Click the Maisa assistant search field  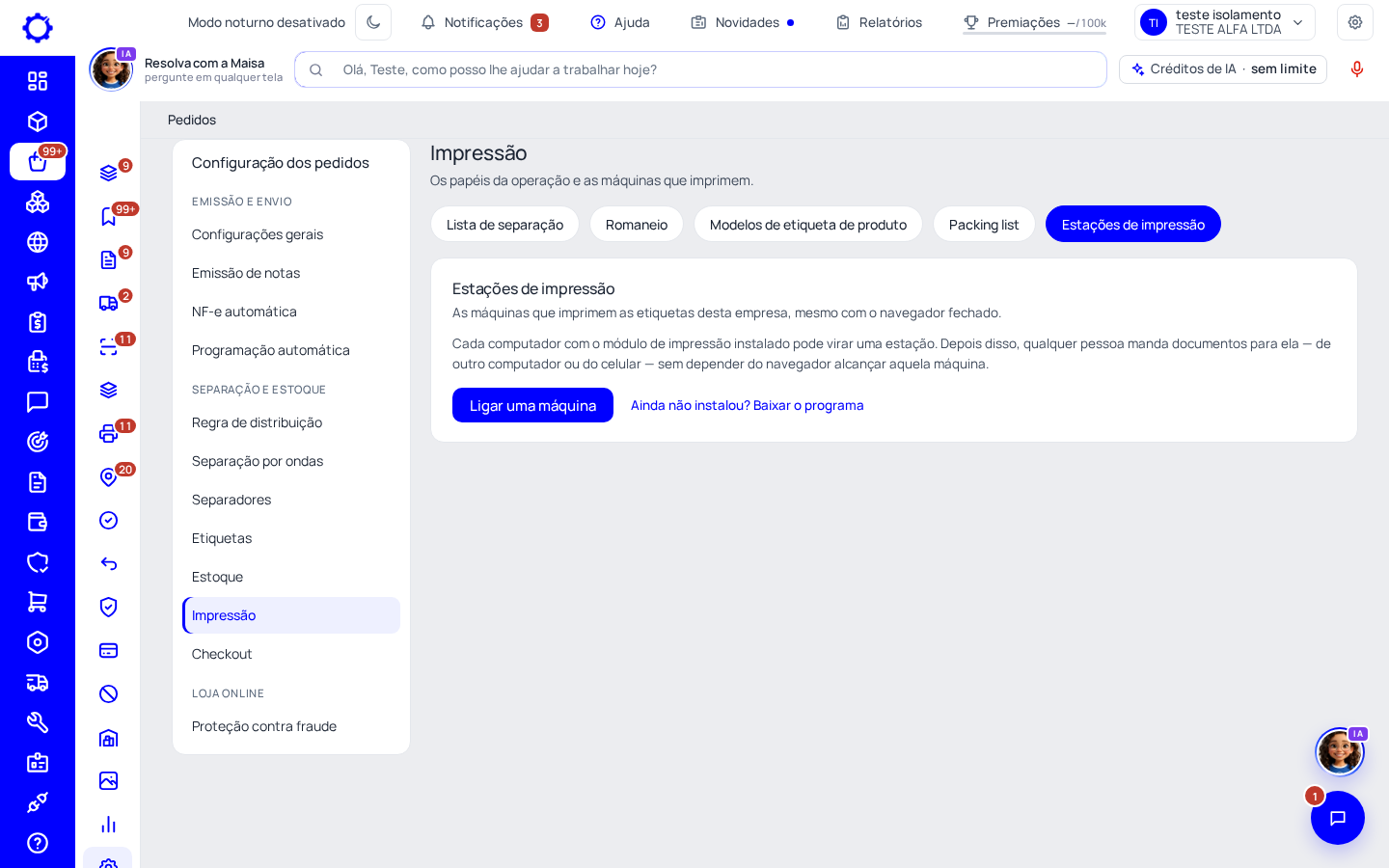click(700, 69)
